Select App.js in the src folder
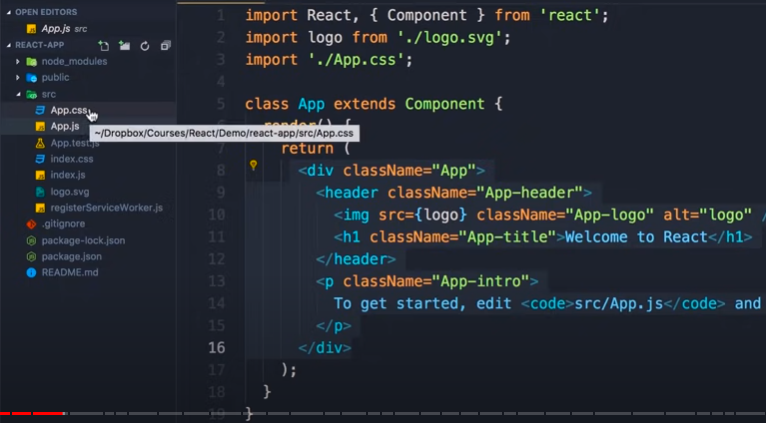 tap(65, 127)
